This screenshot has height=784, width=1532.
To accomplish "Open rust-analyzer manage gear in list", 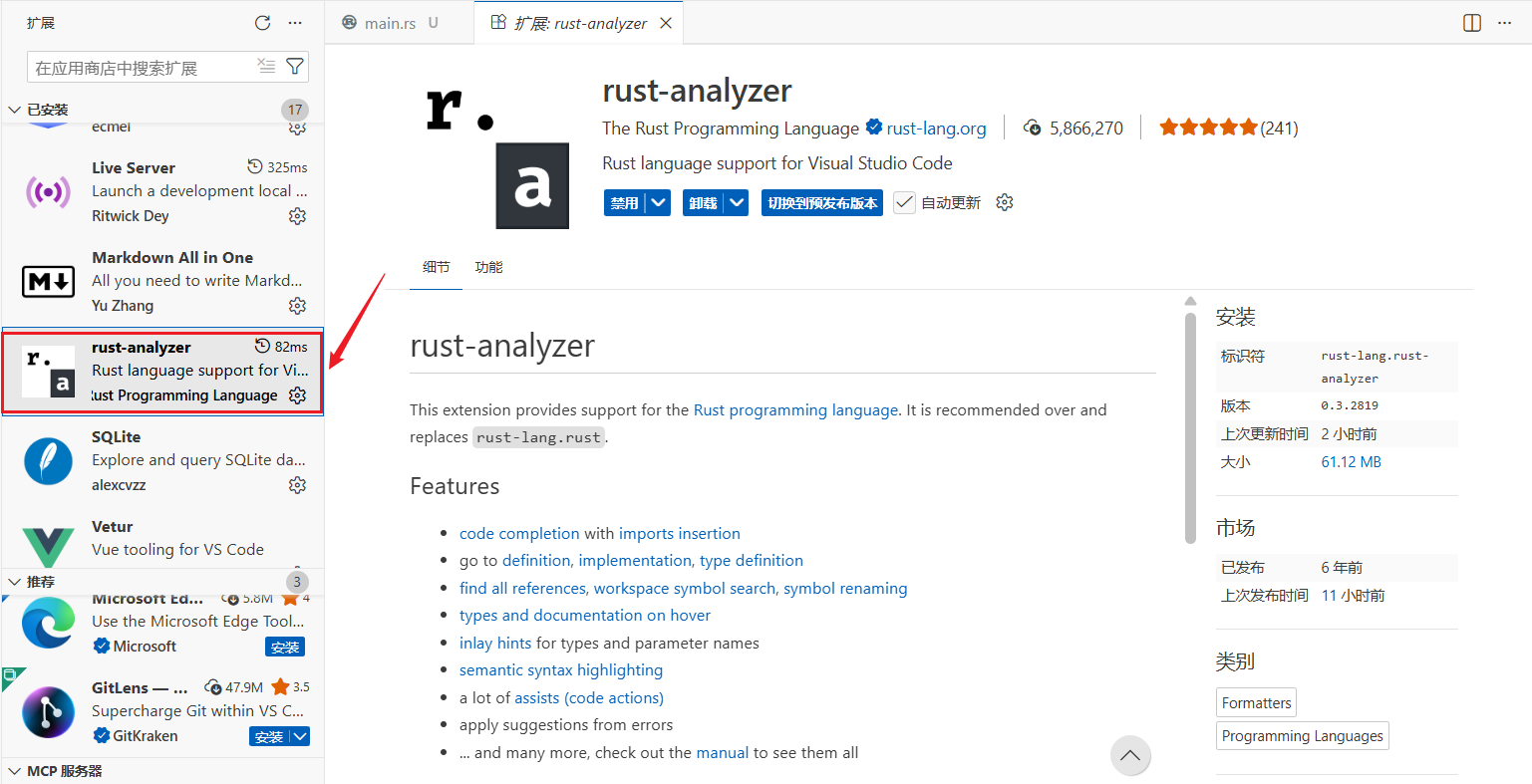I will [x=297, y=395].
